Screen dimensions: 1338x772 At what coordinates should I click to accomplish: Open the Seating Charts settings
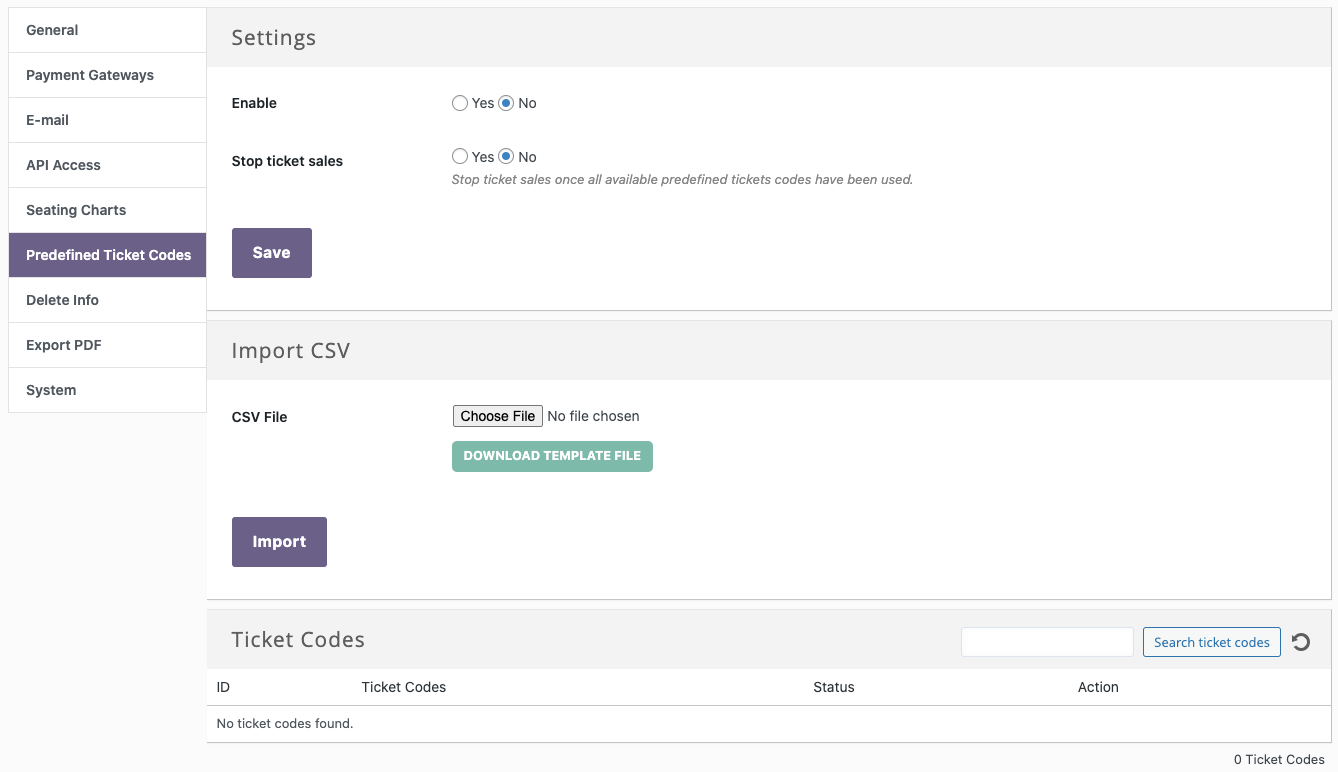(76, 210)
